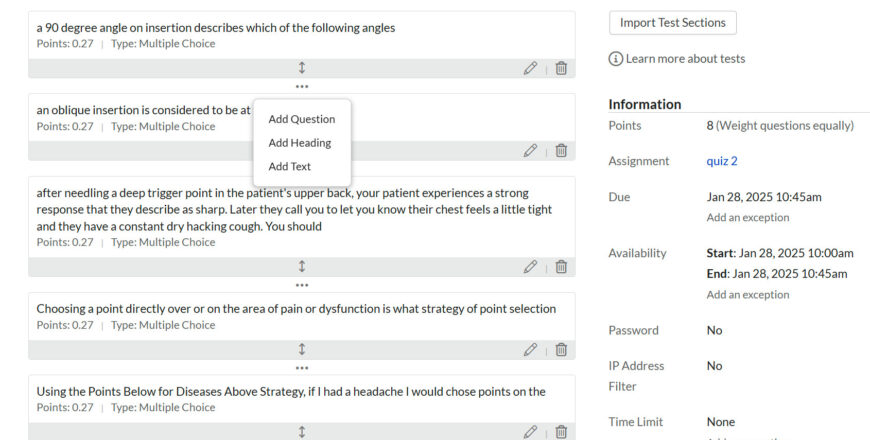Edit the point selection strategy question
Screen dimensions: 870x440
pos(530,350)
